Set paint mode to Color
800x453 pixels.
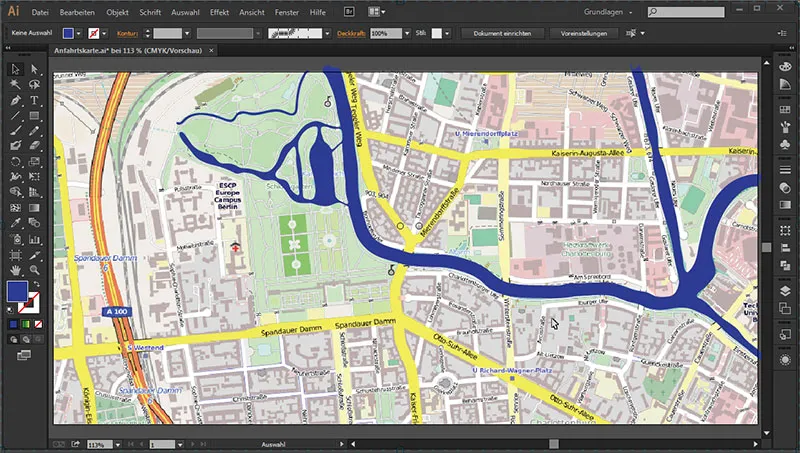13,324
